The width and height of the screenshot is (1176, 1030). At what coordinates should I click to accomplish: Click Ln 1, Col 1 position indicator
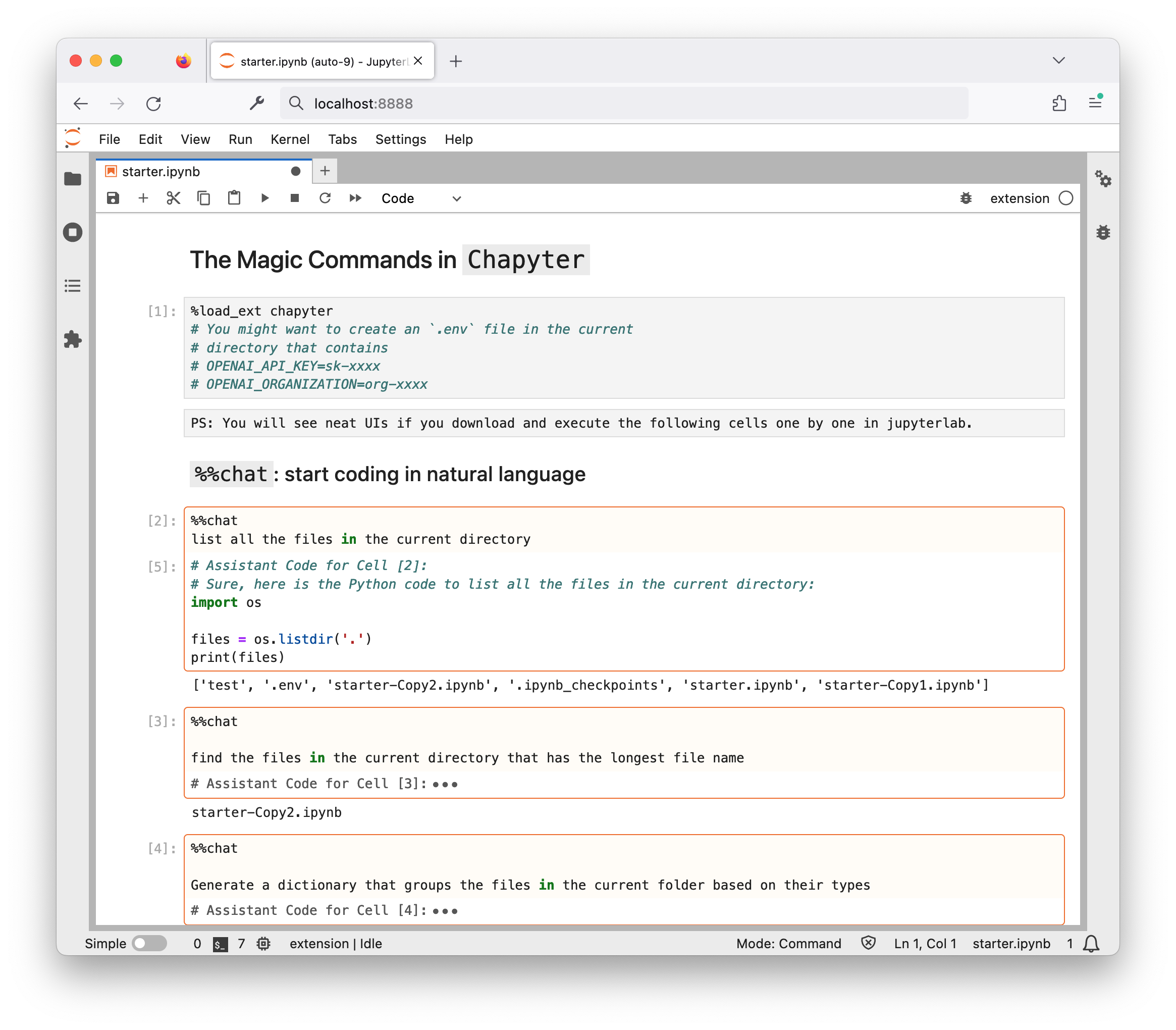click(925, 944)
